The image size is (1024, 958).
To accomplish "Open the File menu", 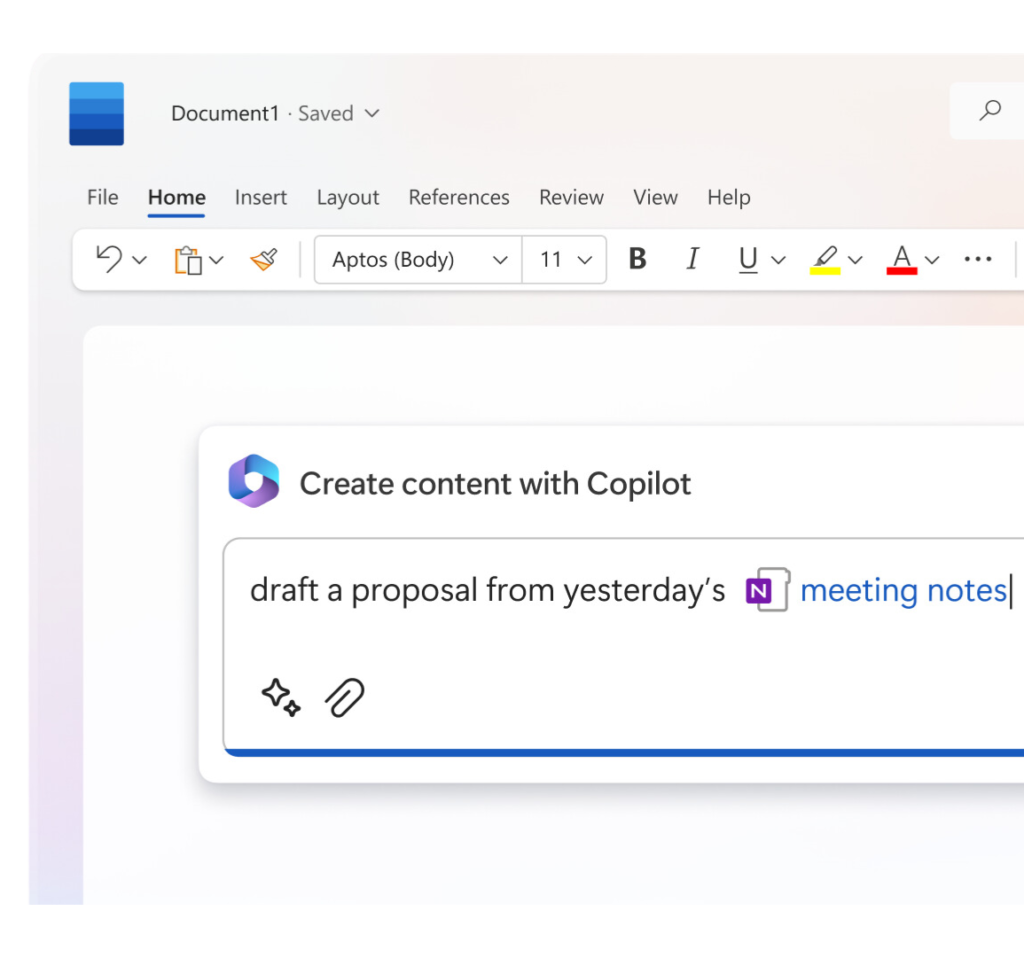I will point(103,197).
